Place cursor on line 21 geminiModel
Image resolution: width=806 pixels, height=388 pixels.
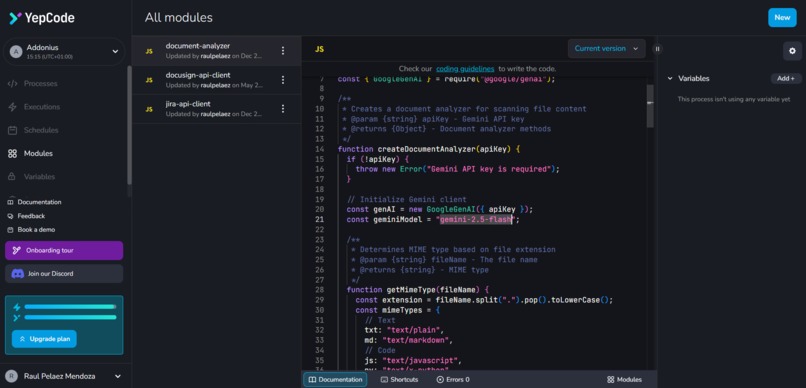pyautogui.click(x=397, y=219)
